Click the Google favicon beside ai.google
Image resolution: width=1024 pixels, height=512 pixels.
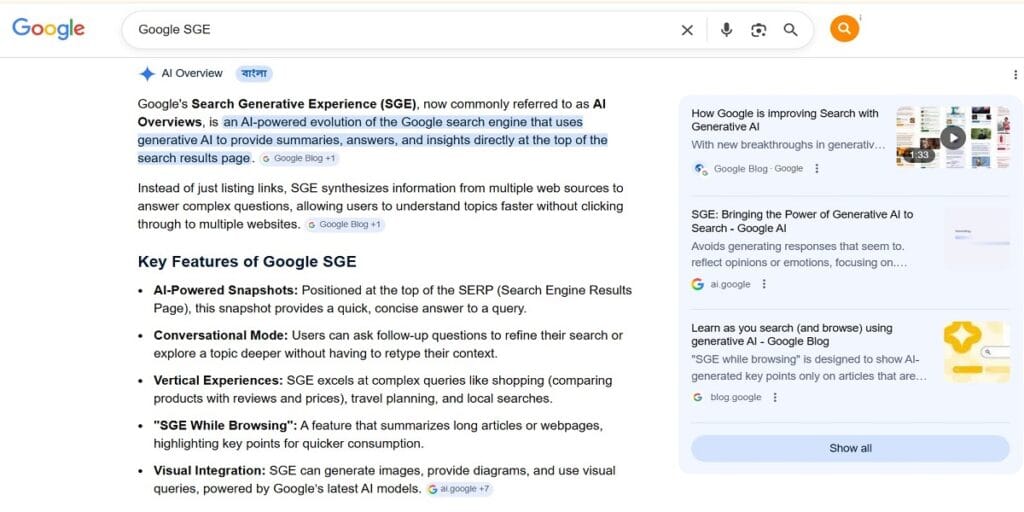pos(698,284)
